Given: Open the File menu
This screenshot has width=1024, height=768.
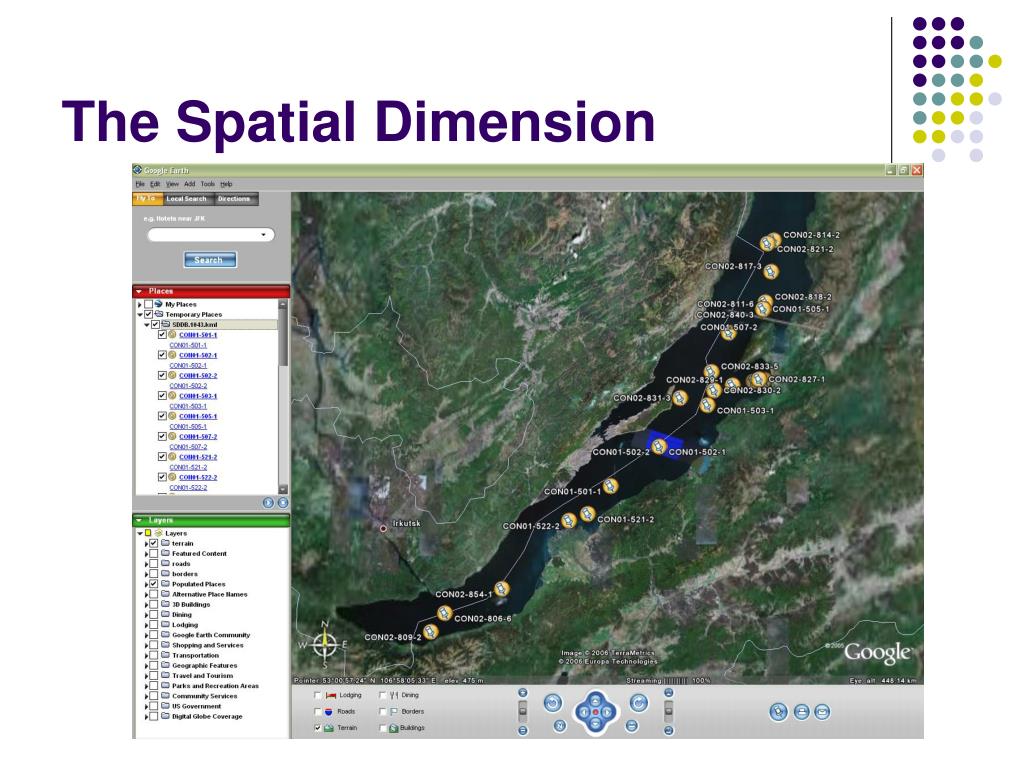Looking at the screenshot, I should (140, 184).
